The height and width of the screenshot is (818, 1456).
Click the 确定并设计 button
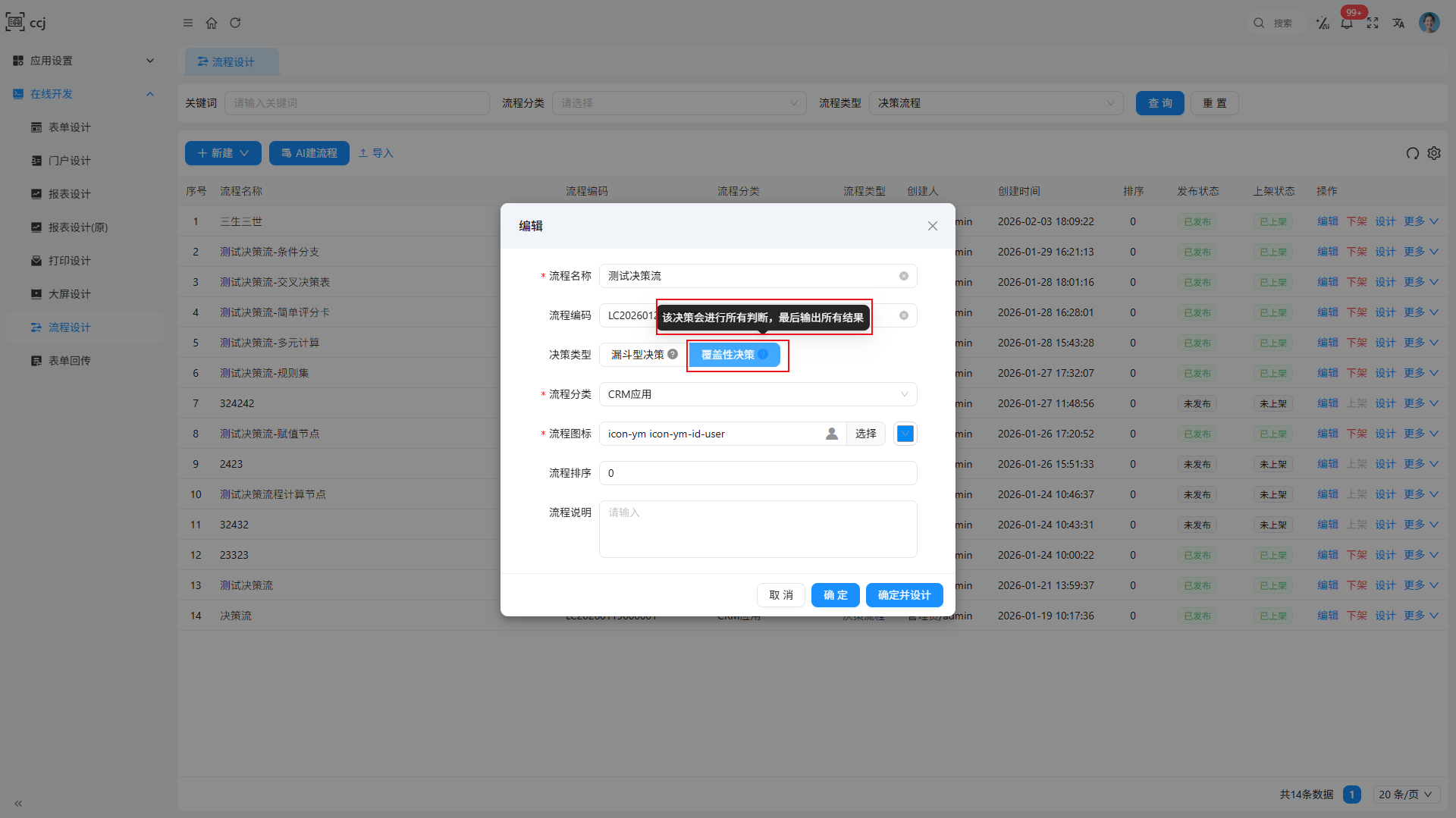click(x=904, y=595)
